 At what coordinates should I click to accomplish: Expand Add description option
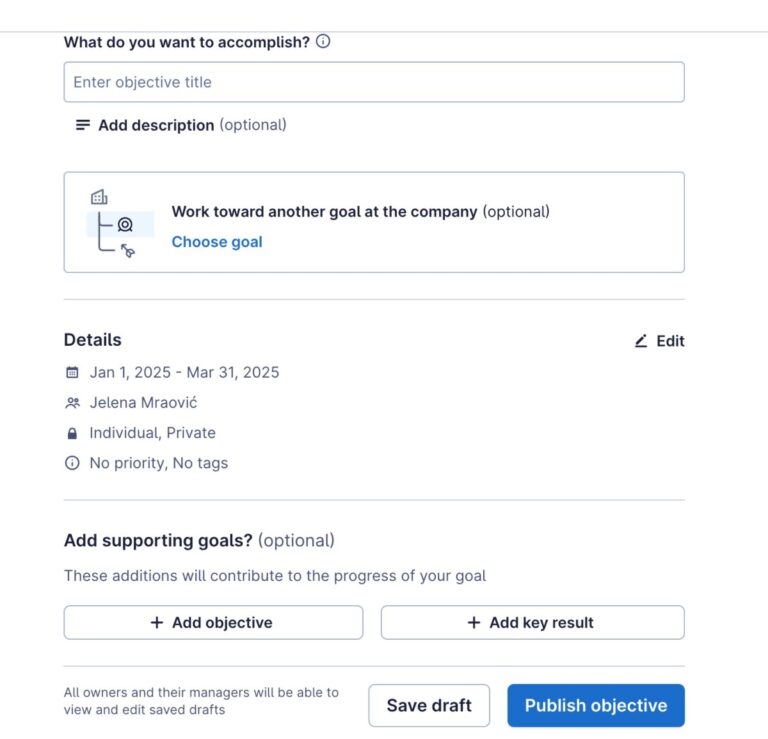coord(156,125)
